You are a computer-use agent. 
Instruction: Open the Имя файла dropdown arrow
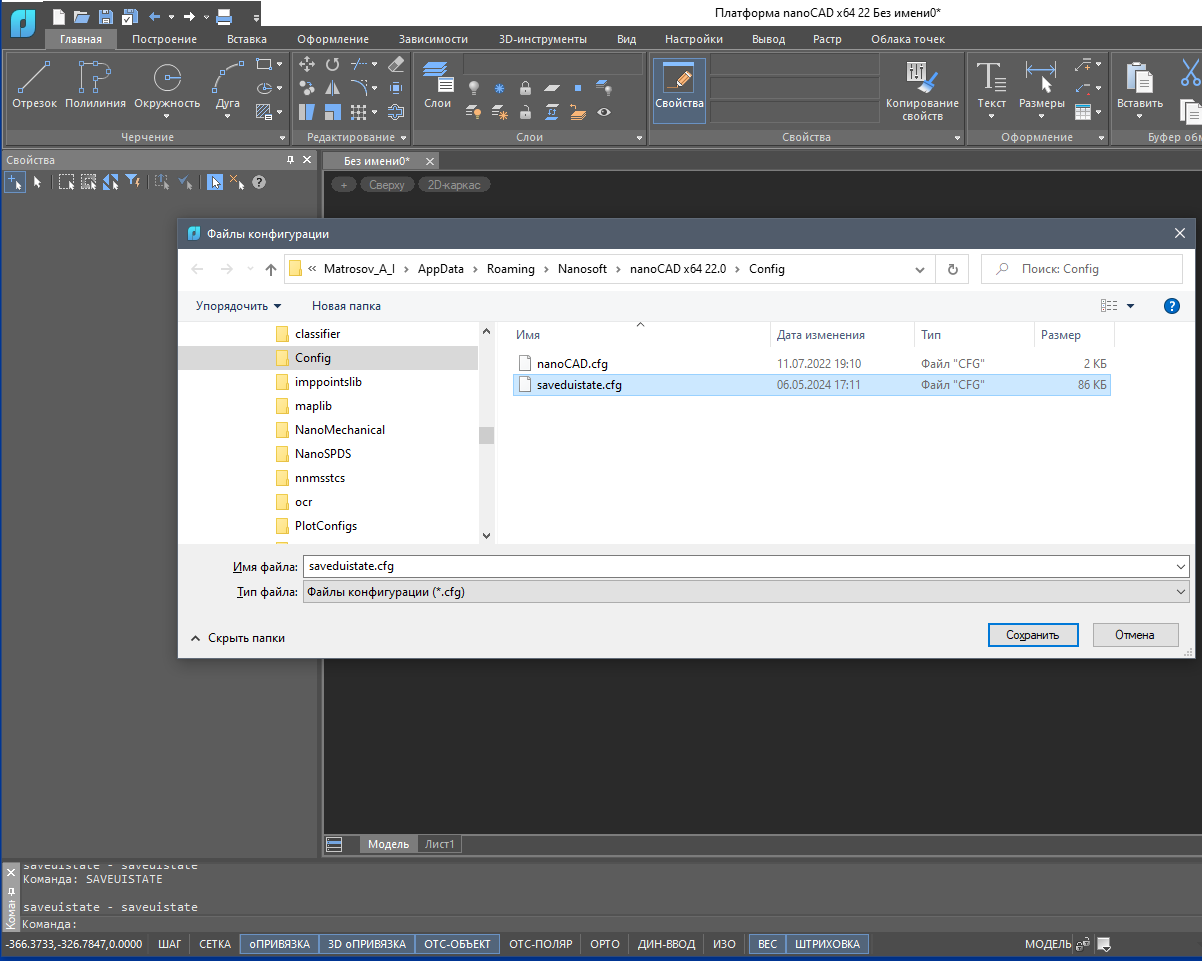point(1180,566)
